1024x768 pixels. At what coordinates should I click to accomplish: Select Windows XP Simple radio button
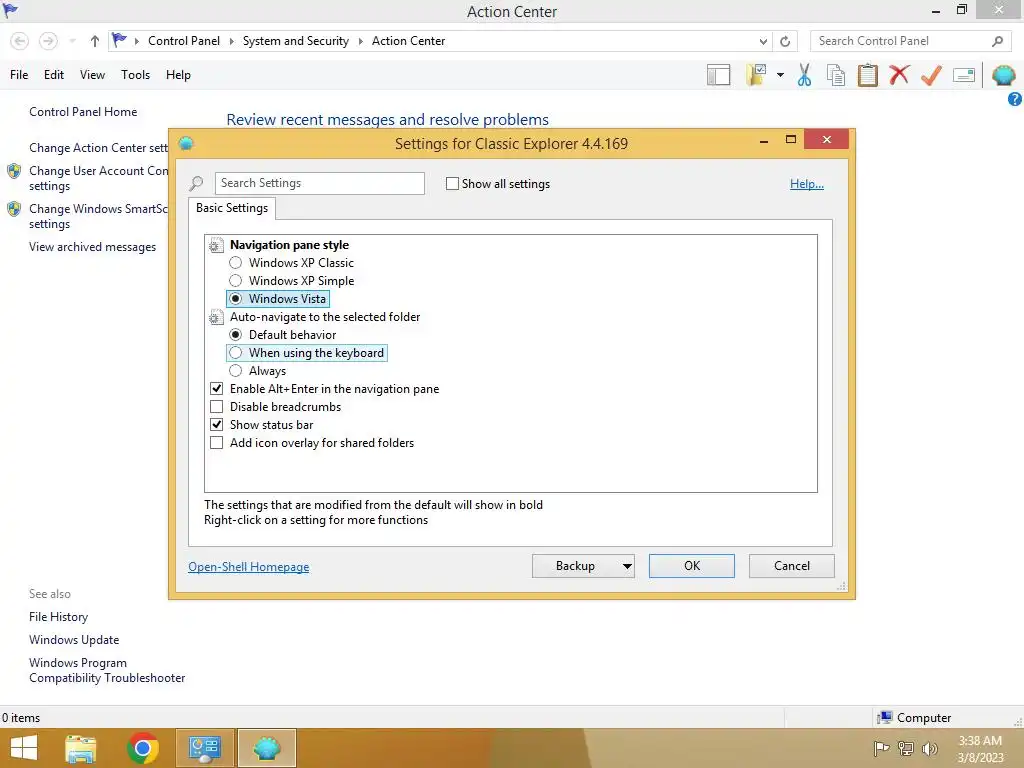236,281
